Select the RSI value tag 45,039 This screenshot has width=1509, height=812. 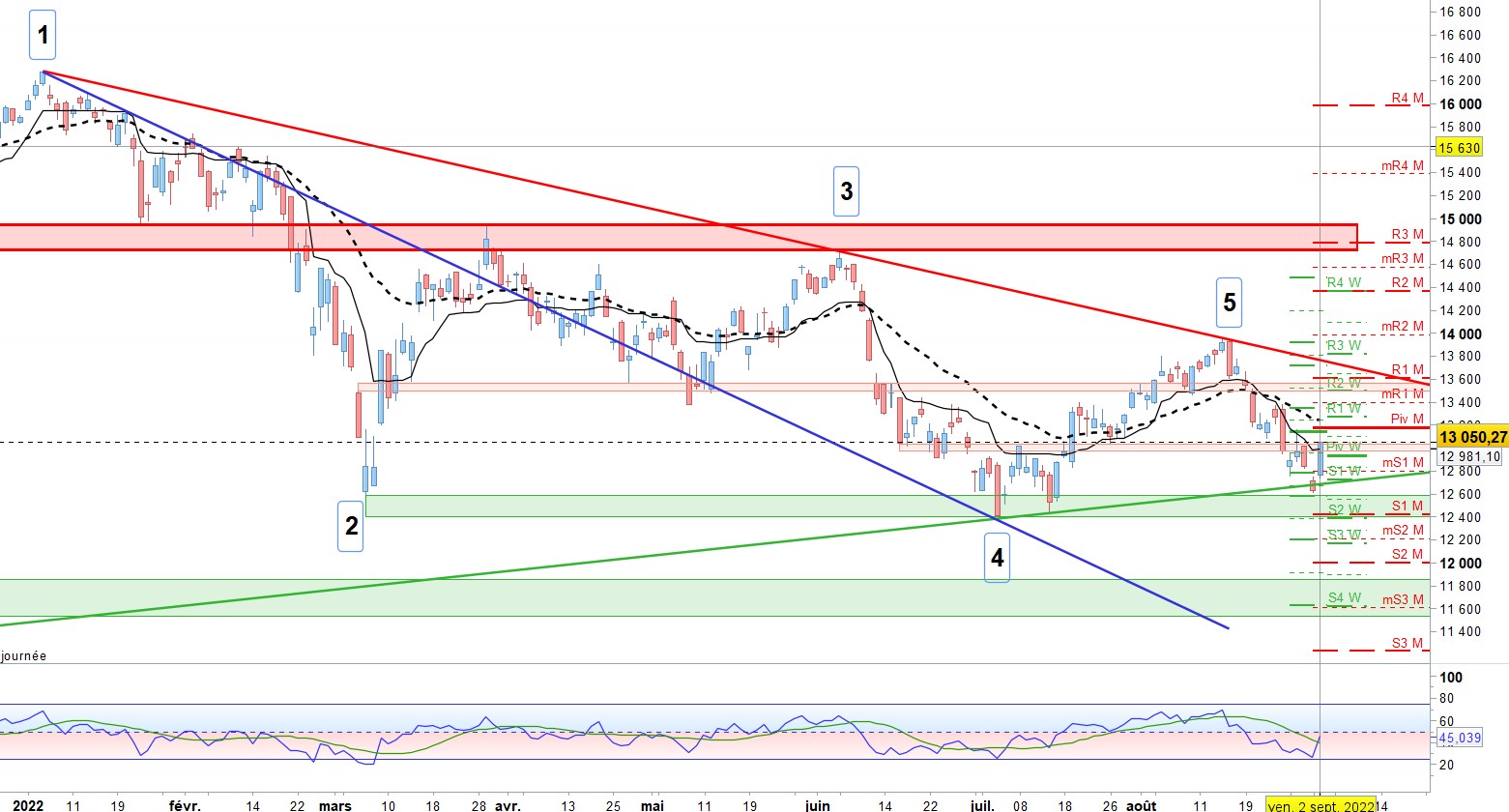pyautogui.click(x=1460, y=739)
